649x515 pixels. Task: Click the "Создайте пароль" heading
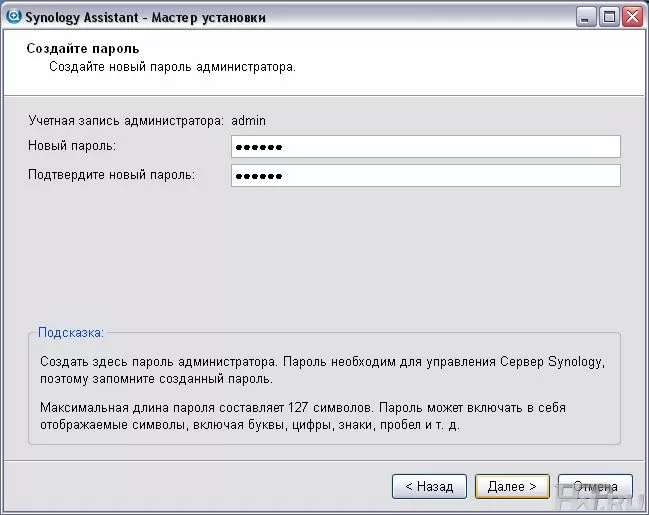point(82,48)
